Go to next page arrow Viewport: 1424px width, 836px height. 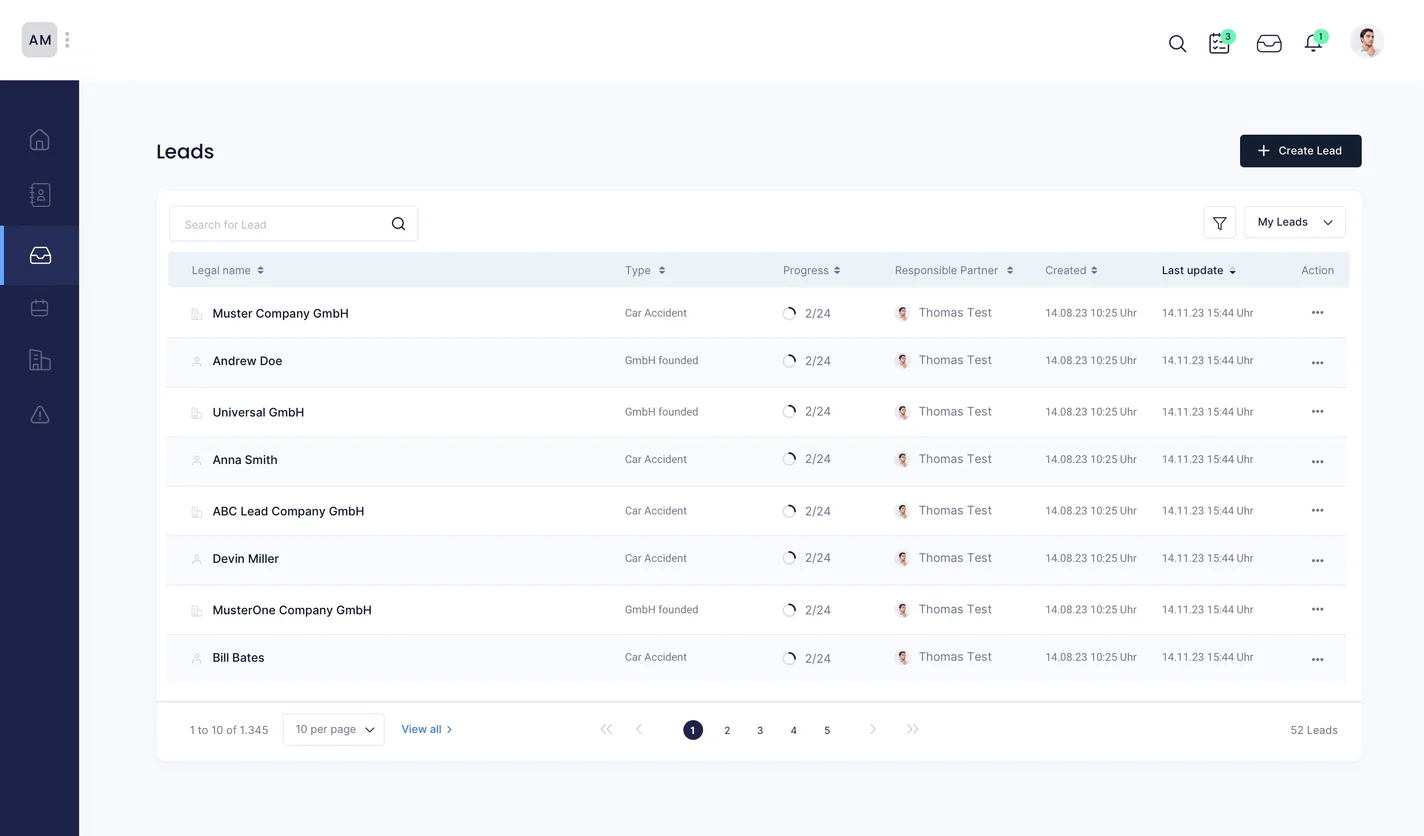[873, 729]
